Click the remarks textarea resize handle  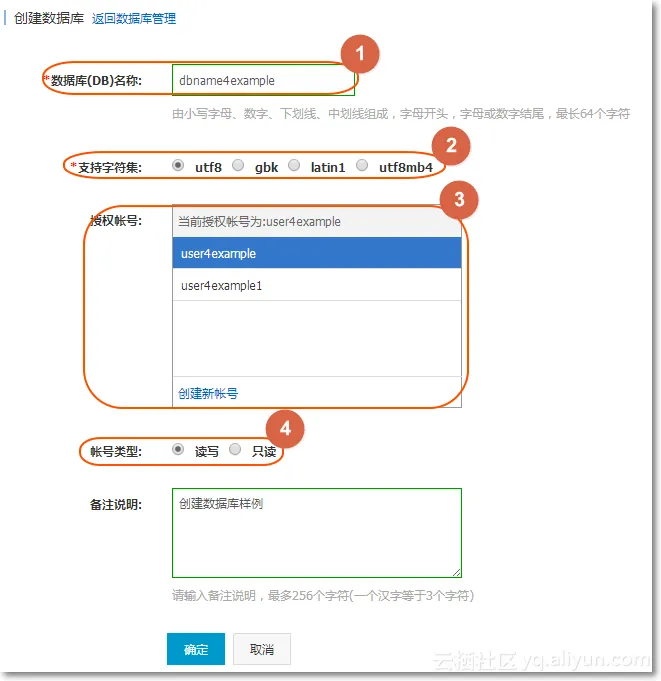(456, 573)
